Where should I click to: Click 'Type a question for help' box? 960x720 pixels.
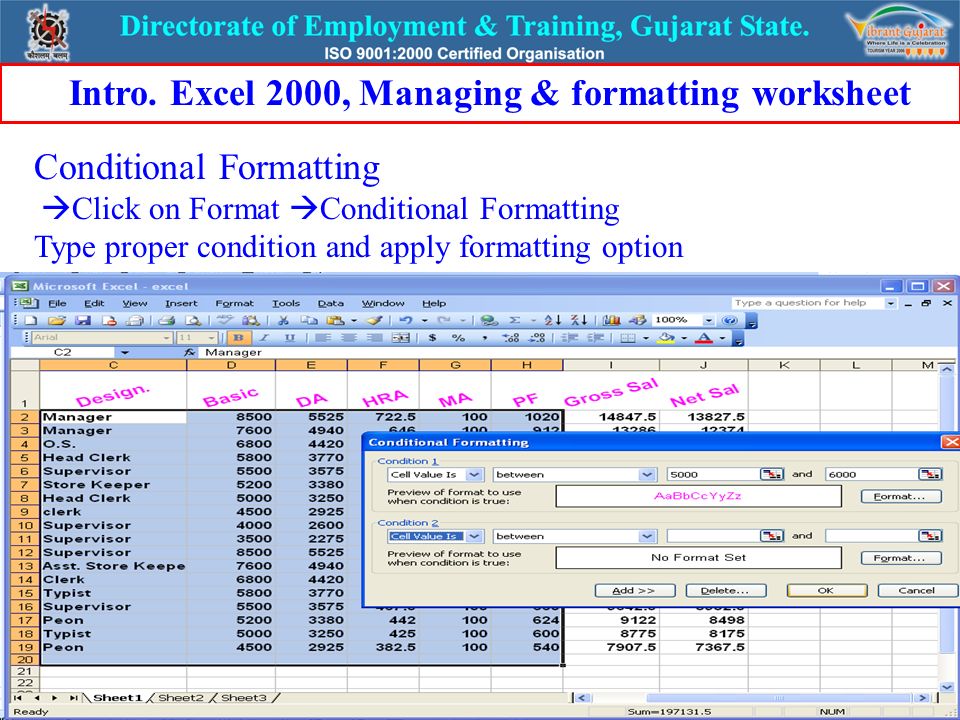[808, 303]
